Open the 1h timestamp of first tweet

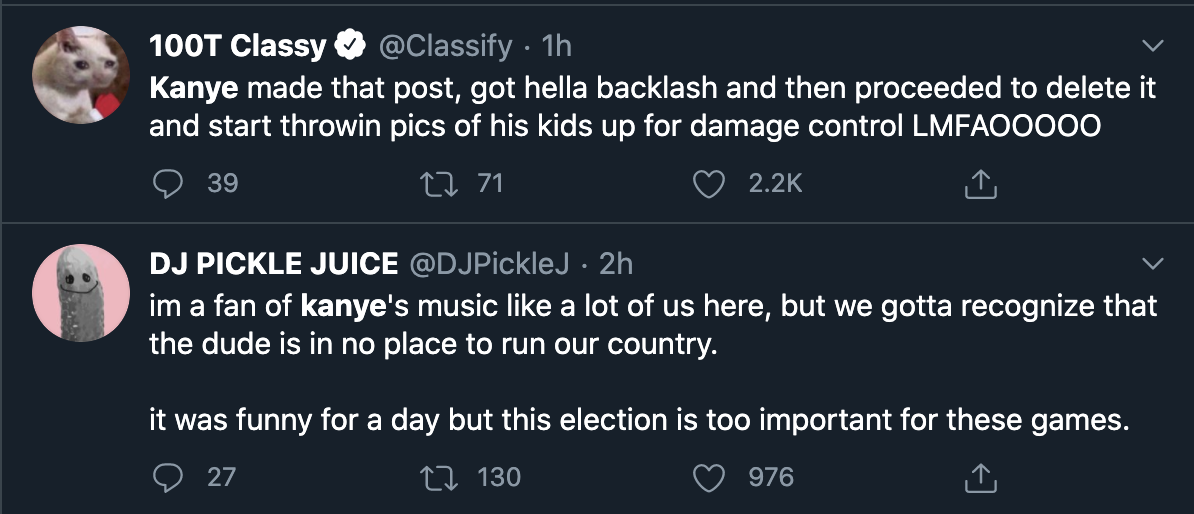556,46
